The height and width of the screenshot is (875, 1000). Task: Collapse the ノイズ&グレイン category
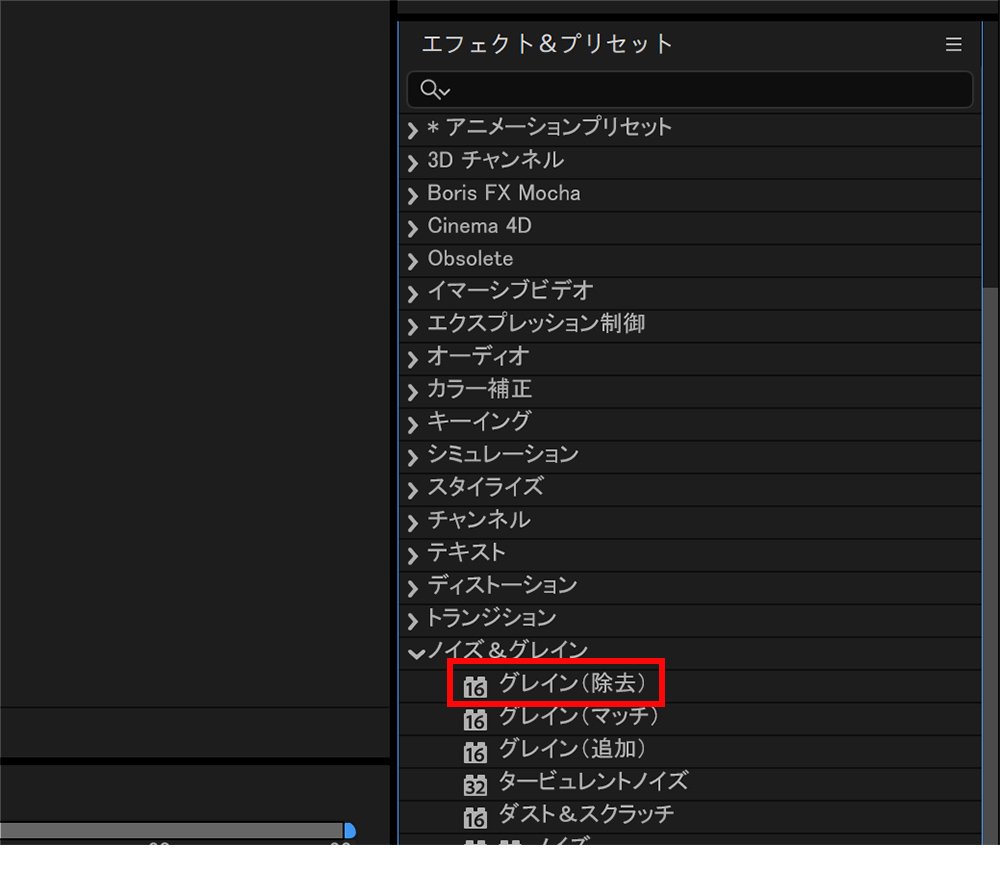(414, 653)
